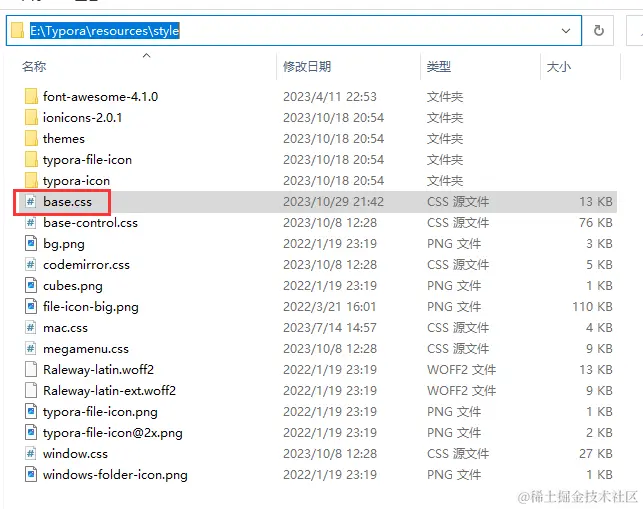This screenshot has height=509, width=643.
Task: Click the themes folder icon
Action: 31,138
